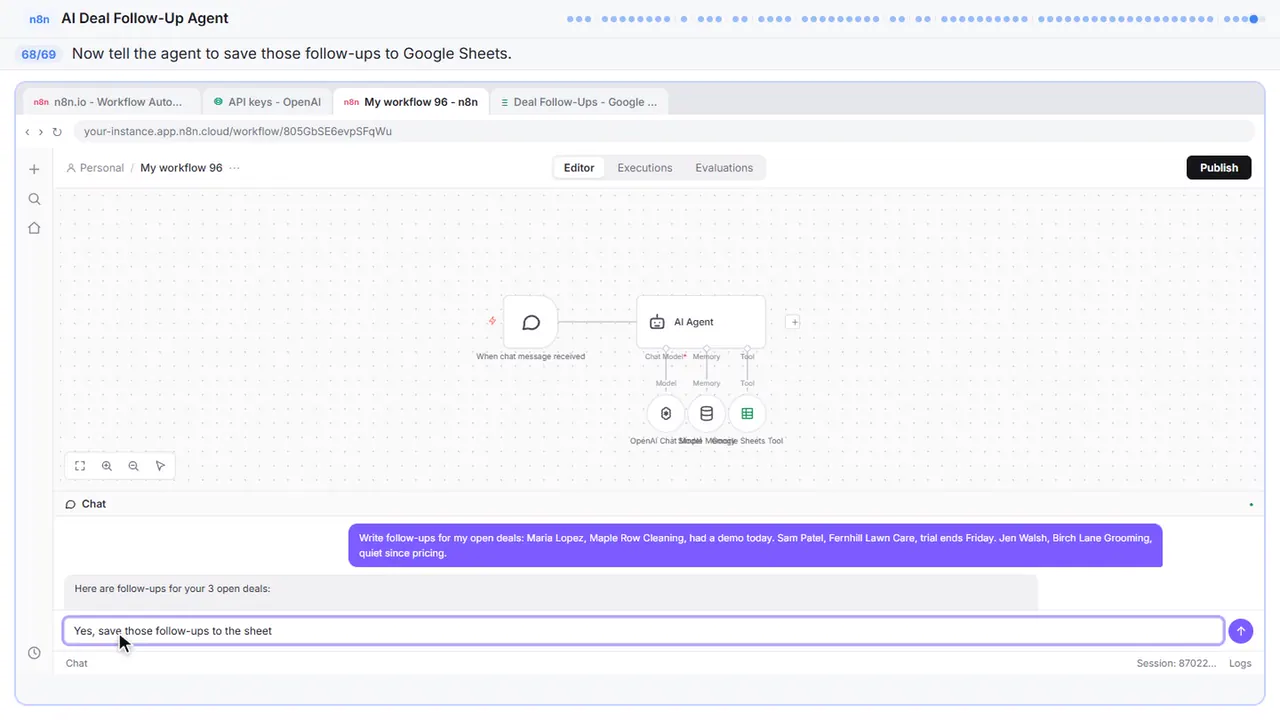Open search from the left sidebar
1280x720 pixels.
click(34, 199)
